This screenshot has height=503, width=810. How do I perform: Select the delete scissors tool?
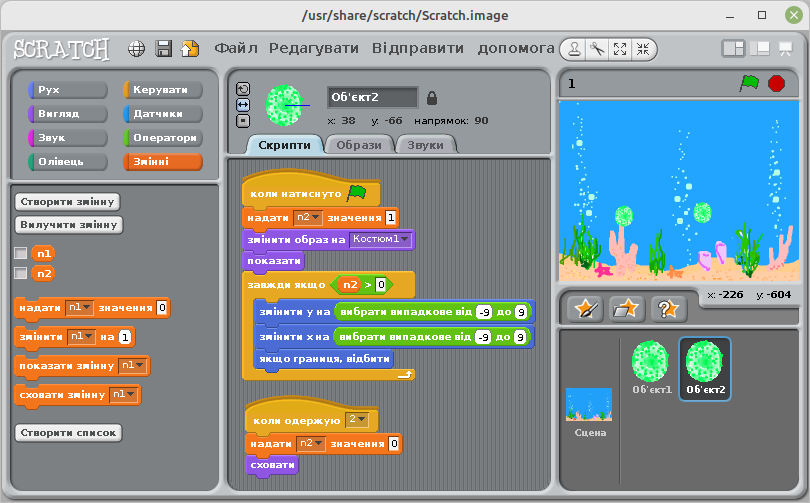pyautogui.click(x=597, y=50)
